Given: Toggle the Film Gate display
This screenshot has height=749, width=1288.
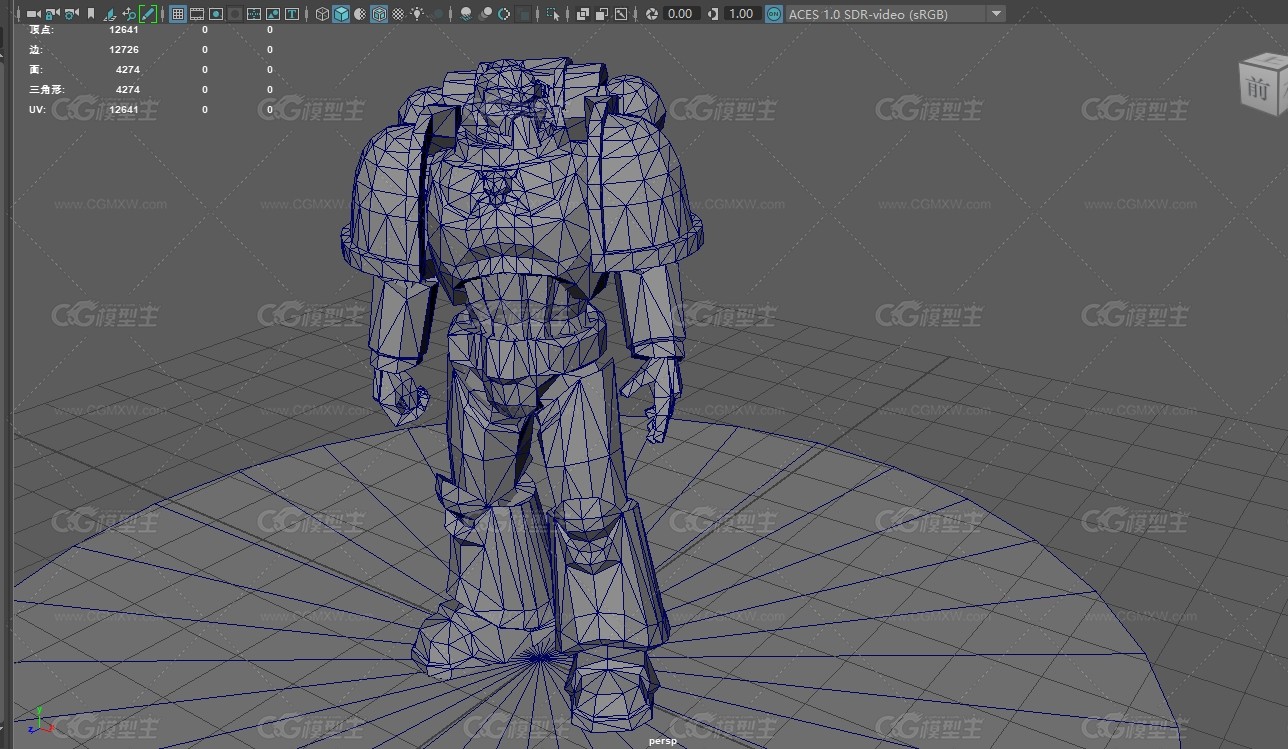Looking at the screenshot, I should (197, 14).
